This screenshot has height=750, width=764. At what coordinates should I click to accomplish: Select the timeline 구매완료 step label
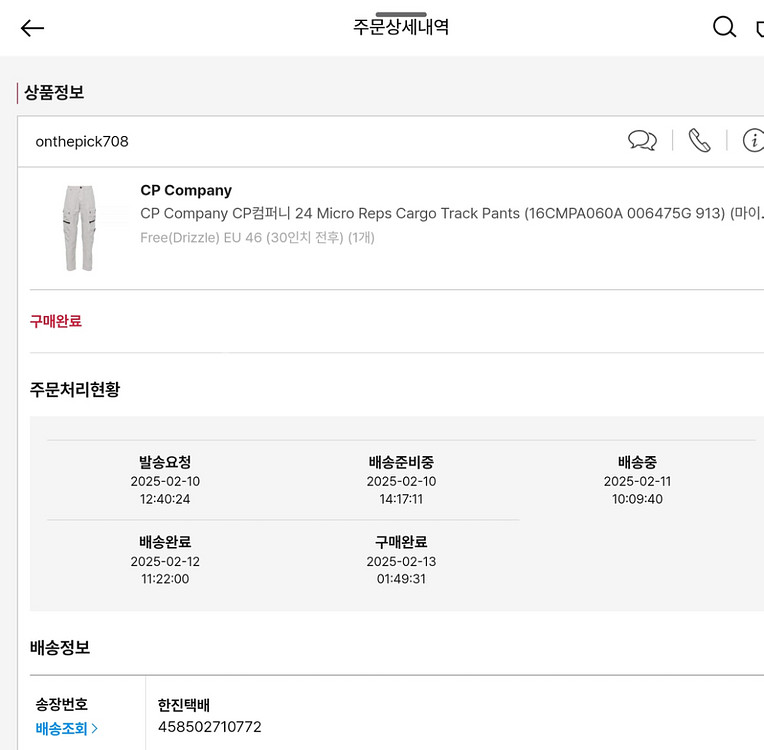coord(401,542)
